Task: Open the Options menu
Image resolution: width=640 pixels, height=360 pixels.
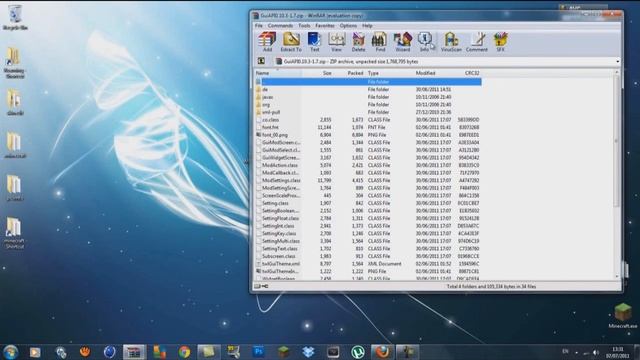Action: pos(348,25)
